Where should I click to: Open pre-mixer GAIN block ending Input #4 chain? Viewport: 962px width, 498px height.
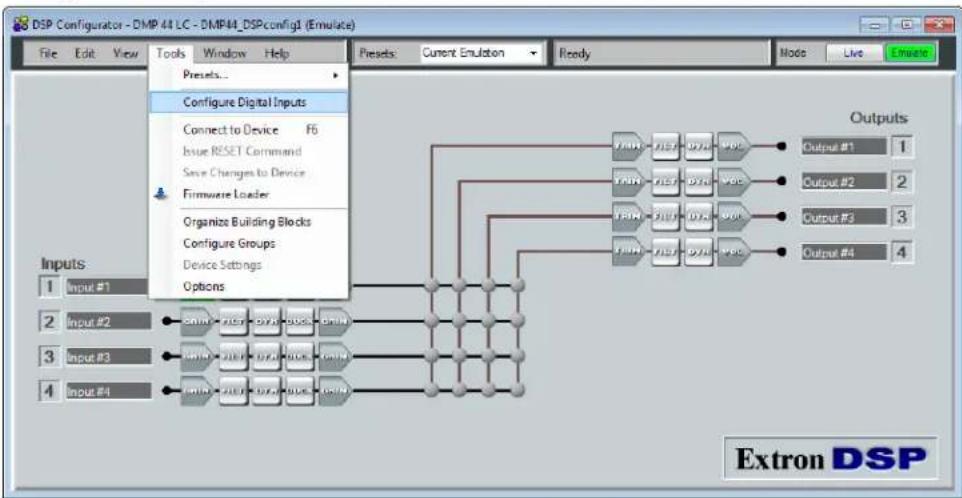336,390
